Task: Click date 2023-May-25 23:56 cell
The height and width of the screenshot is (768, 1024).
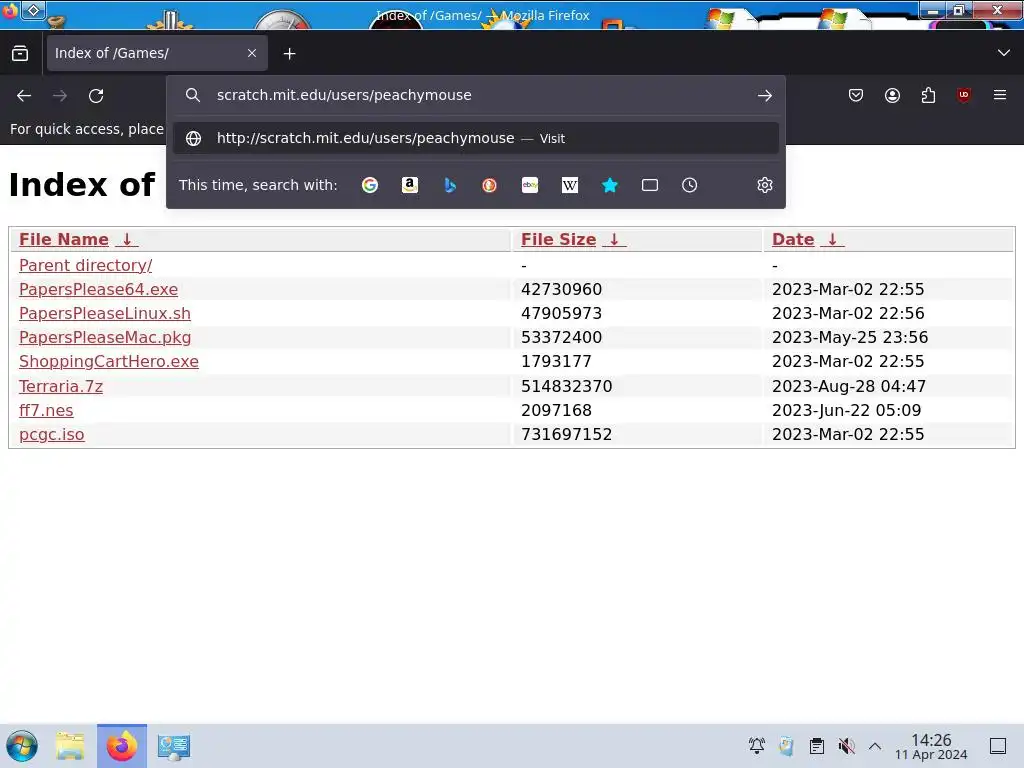Action: (x=850, y=338)
